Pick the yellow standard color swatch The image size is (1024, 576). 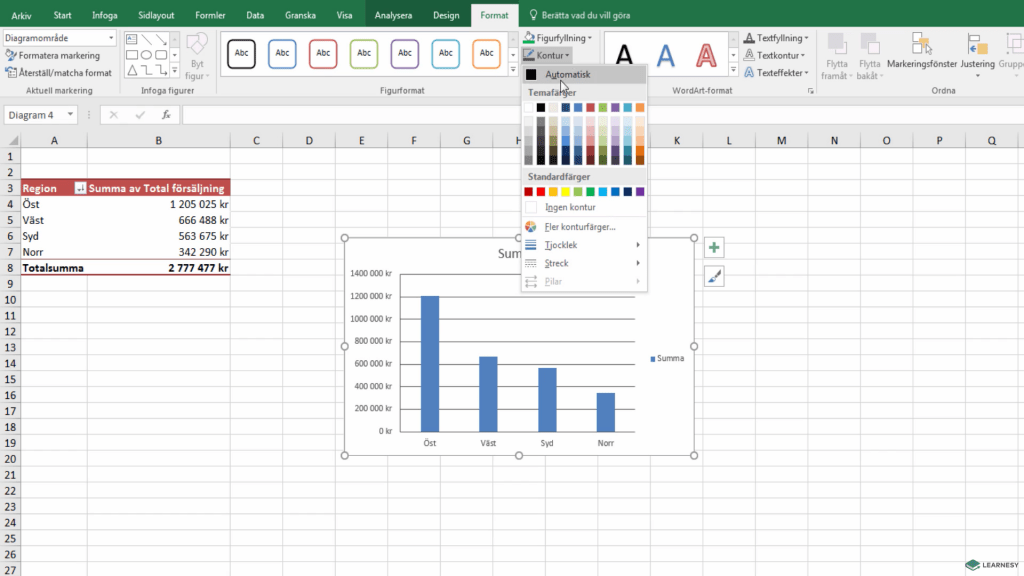tap(567, 192)
